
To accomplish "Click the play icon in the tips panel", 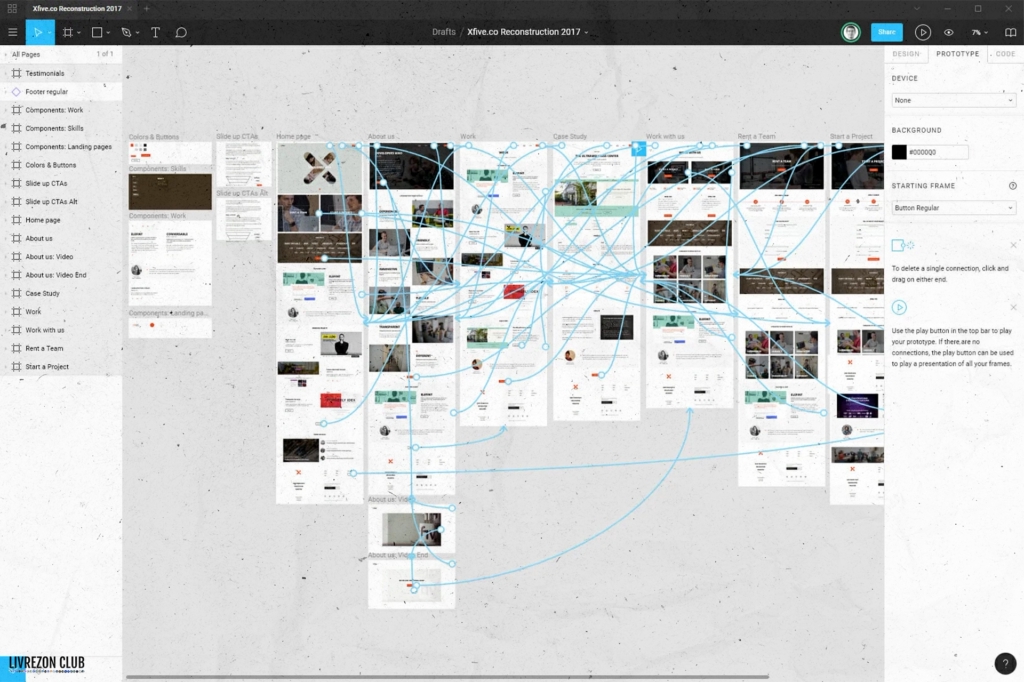I will 899,307.
